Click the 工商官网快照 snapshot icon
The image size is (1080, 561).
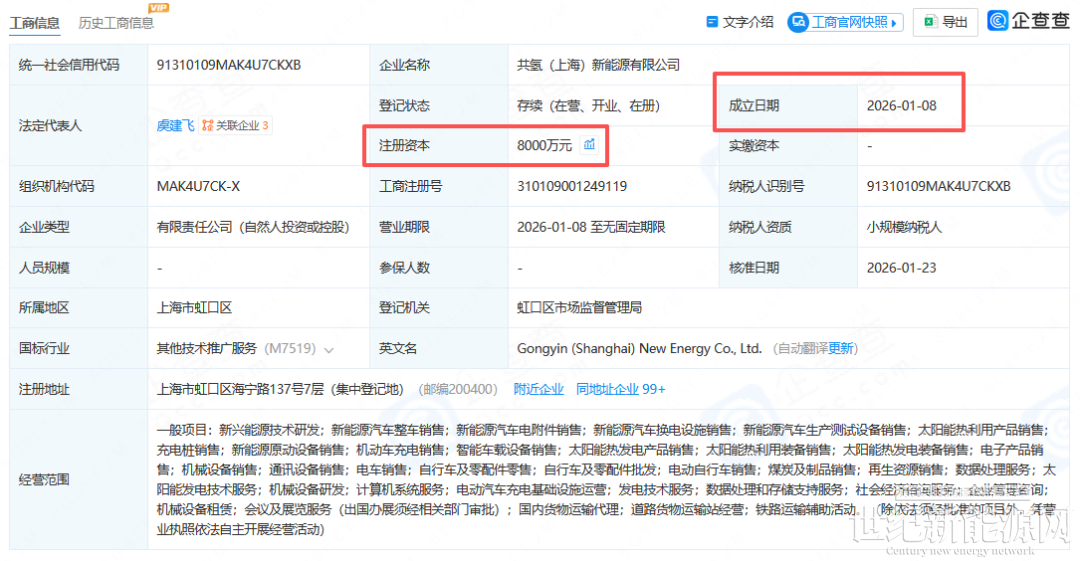[x=798, y=22]
